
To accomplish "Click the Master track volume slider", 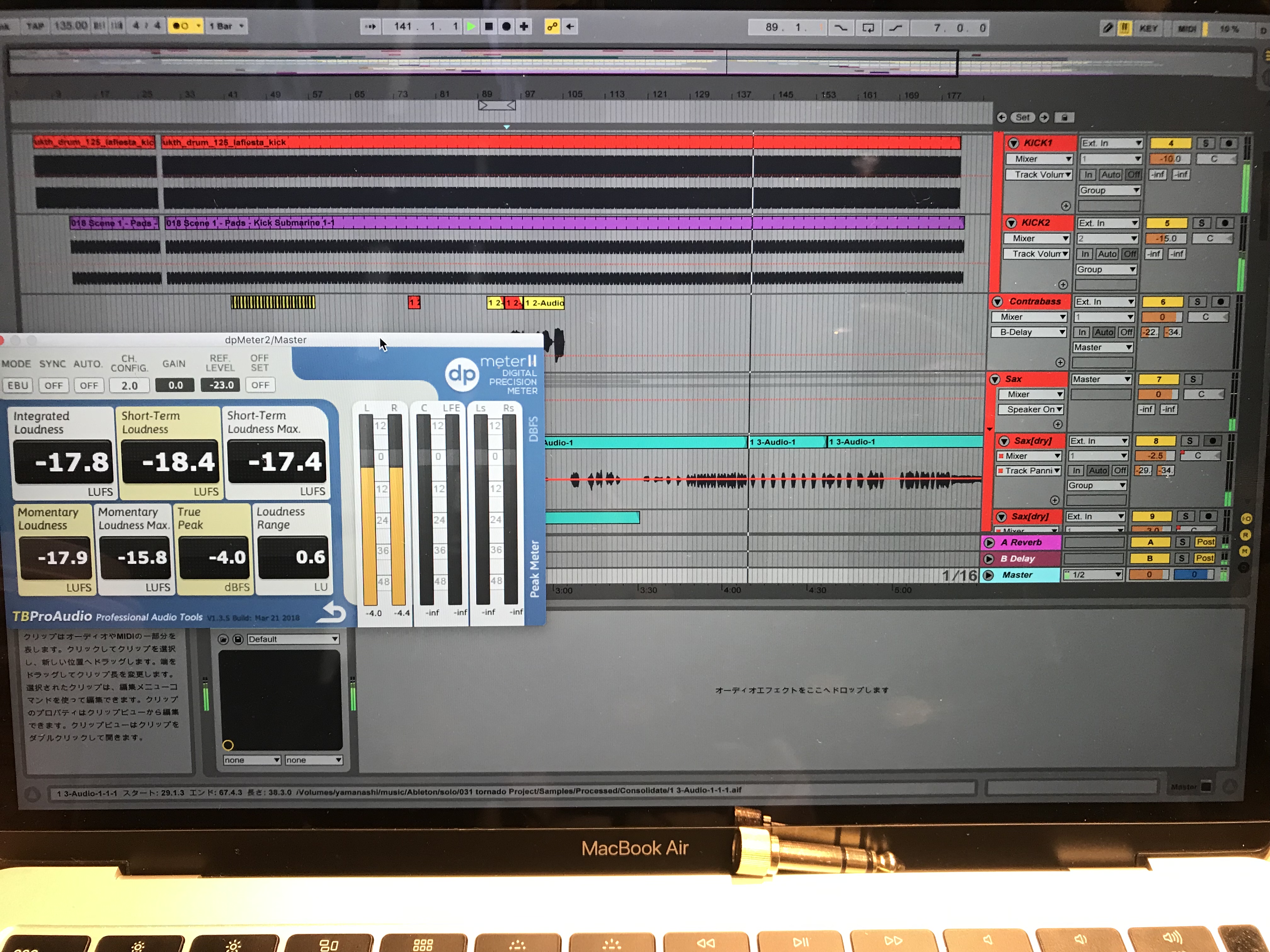I will (1149, 575).
